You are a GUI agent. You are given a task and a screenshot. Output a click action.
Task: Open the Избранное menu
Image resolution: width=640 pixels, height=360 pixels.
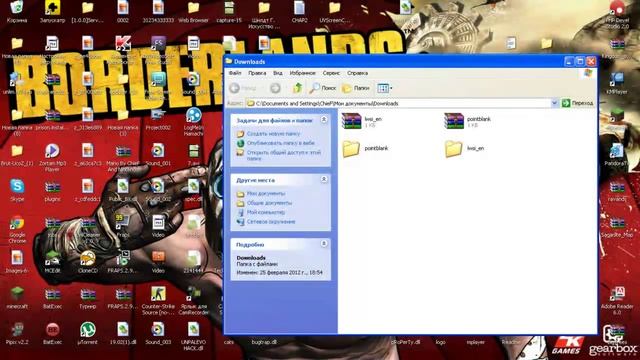[x=302, y=73]
